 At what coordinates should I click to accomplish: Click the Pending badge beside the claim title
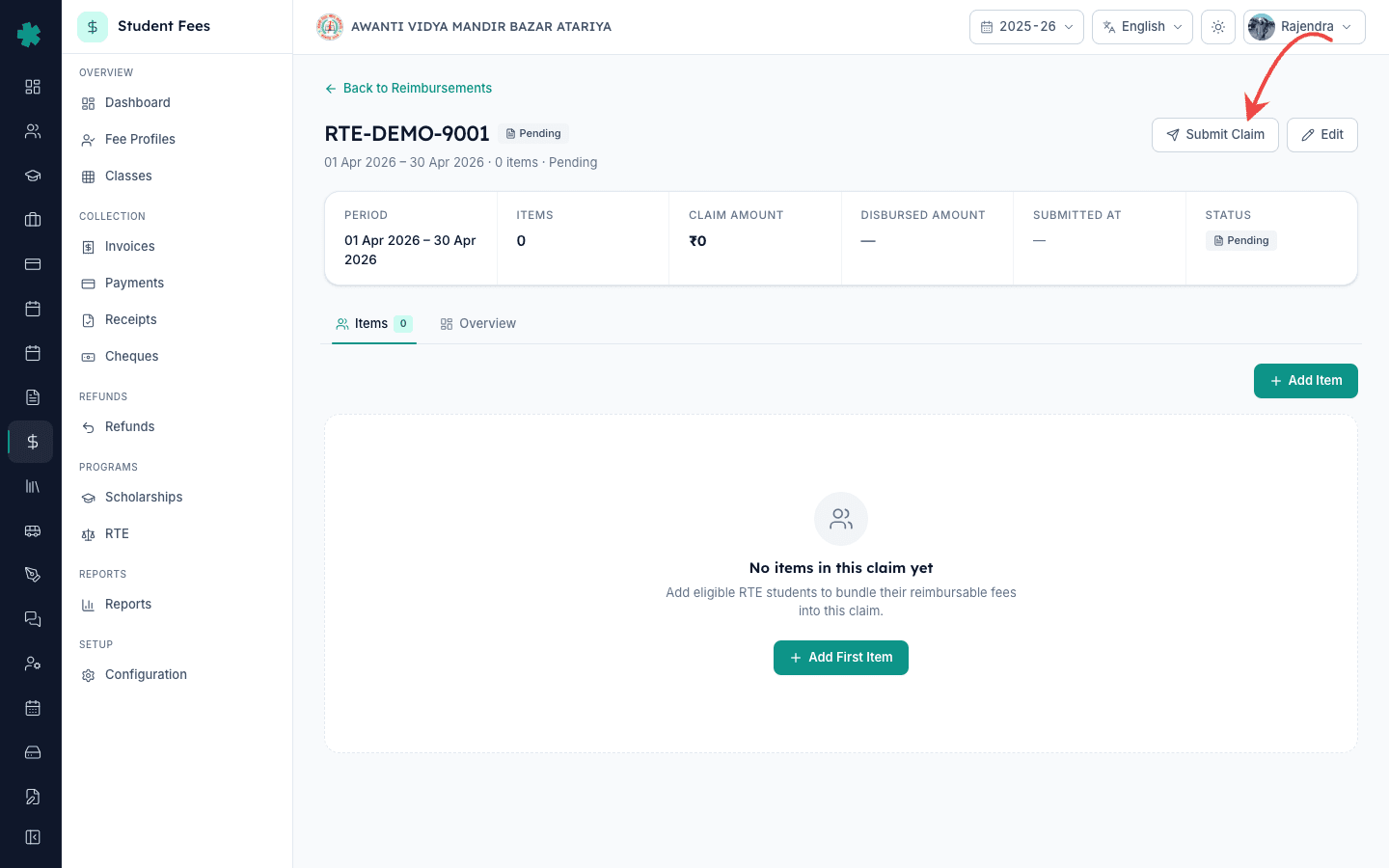533,134
